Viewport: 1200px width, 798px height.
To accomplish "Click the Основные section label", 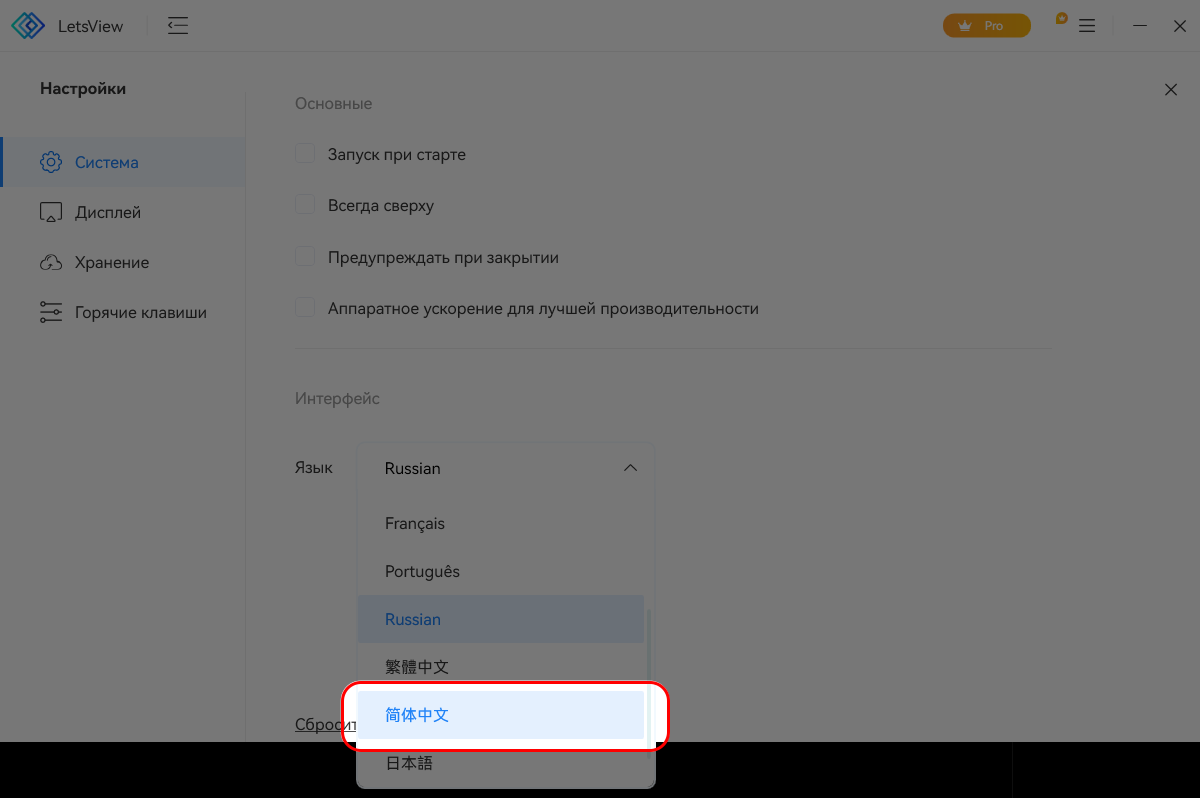I will tap(333, 103).
